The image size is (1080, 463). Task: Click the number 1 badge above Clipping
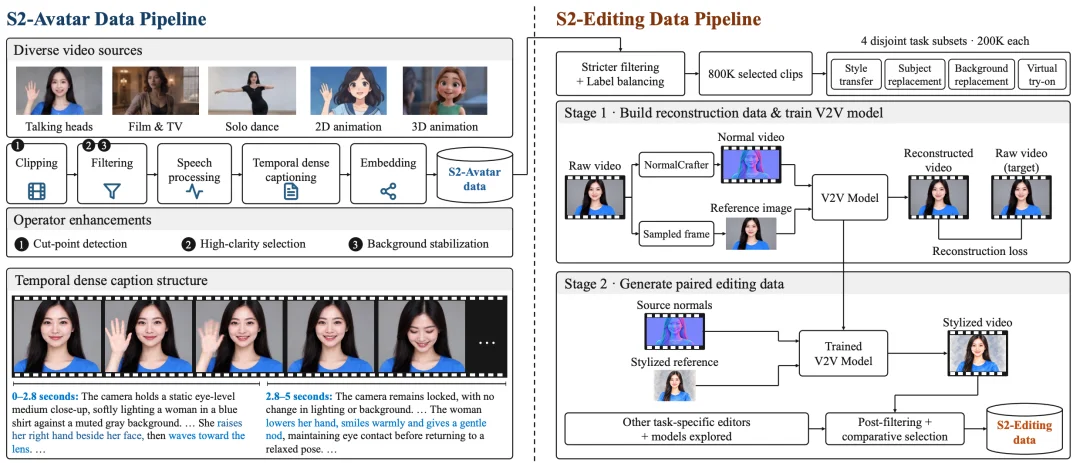17,145
